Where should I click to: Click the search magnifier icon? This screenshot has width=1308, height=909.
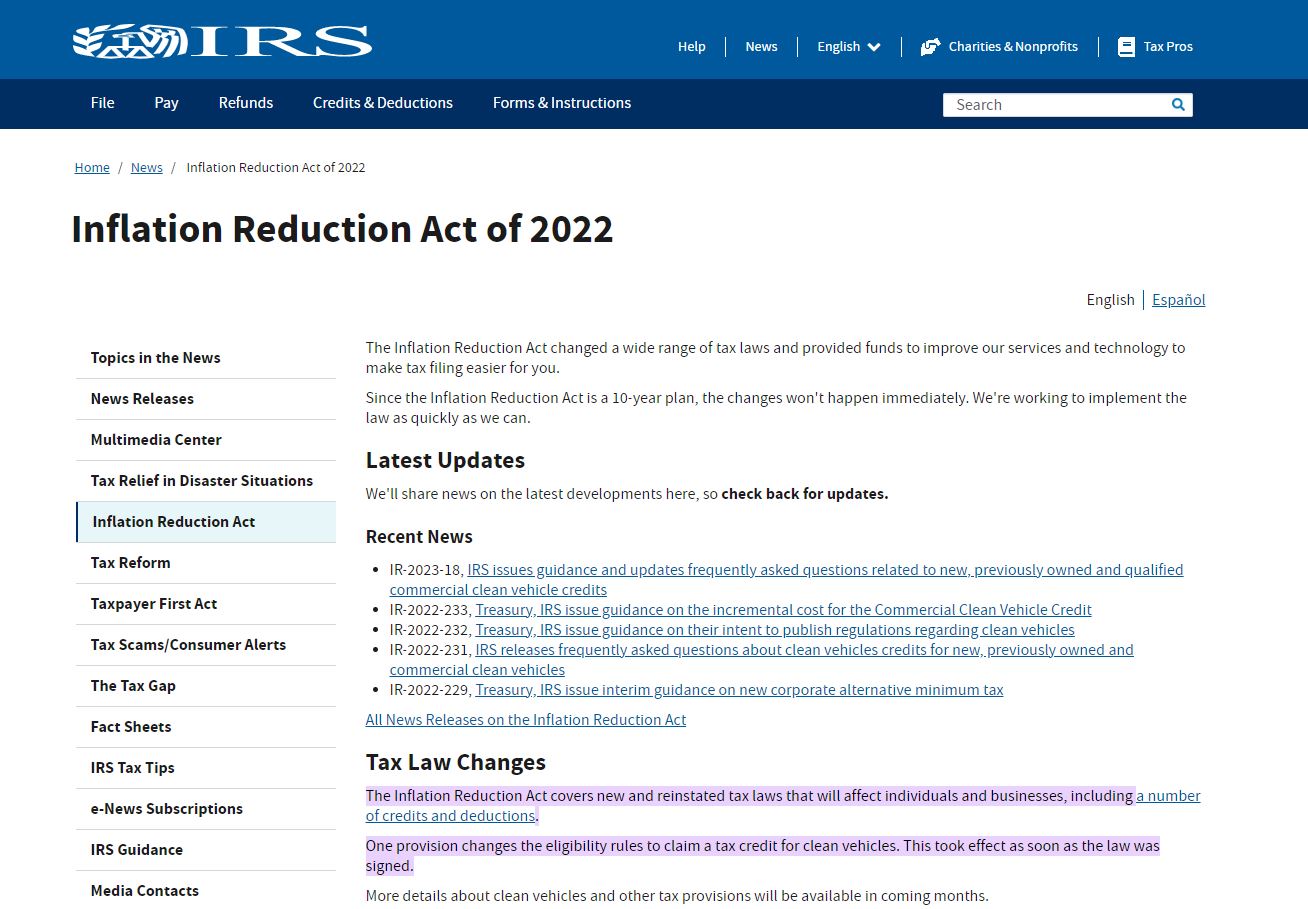coord(1178,104)
